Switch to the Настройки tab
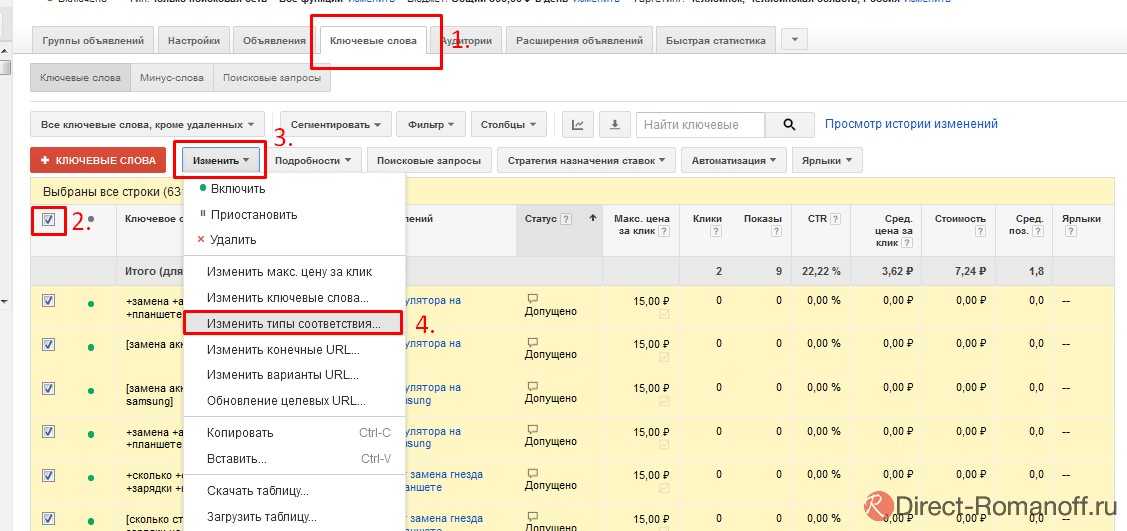The width and height of the screenshot is (1127, 531). [x=193, y=40]
